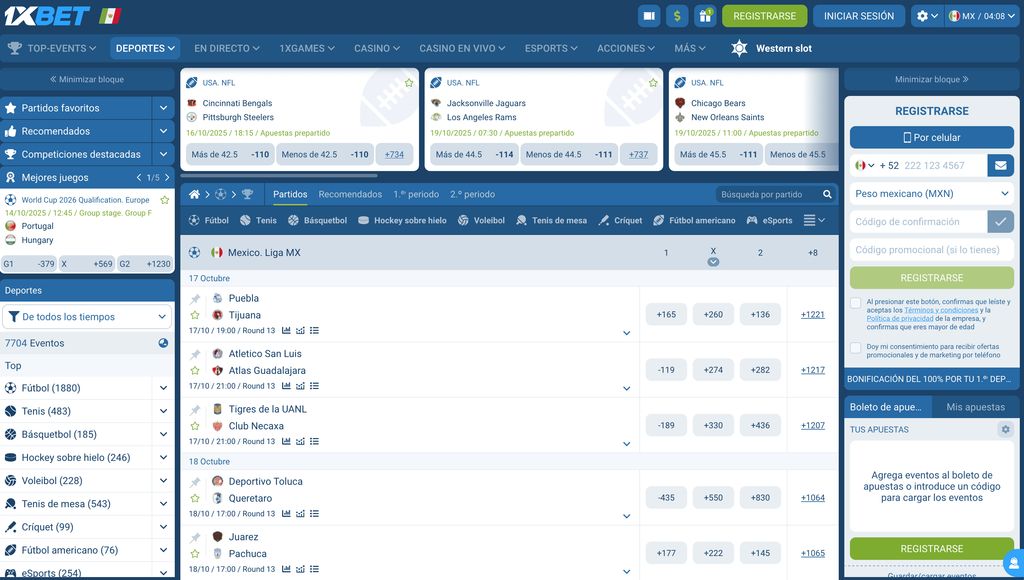1024x580 pixels.
Task: Pin the Puebla vs Tijuana match
Action: (195, 299)
